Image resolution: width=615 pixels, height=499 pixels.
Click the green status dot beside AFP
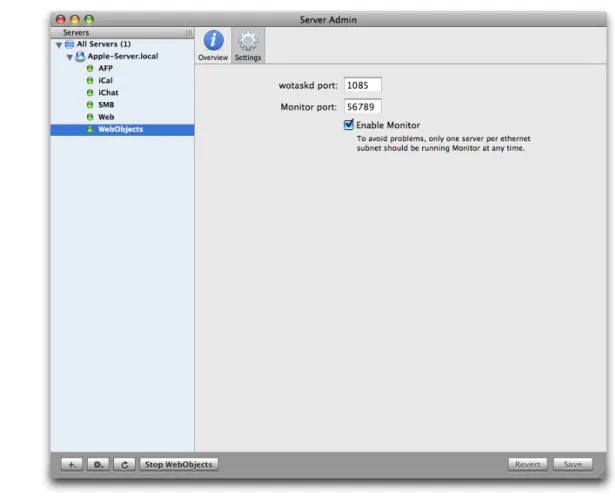(90, 68)
